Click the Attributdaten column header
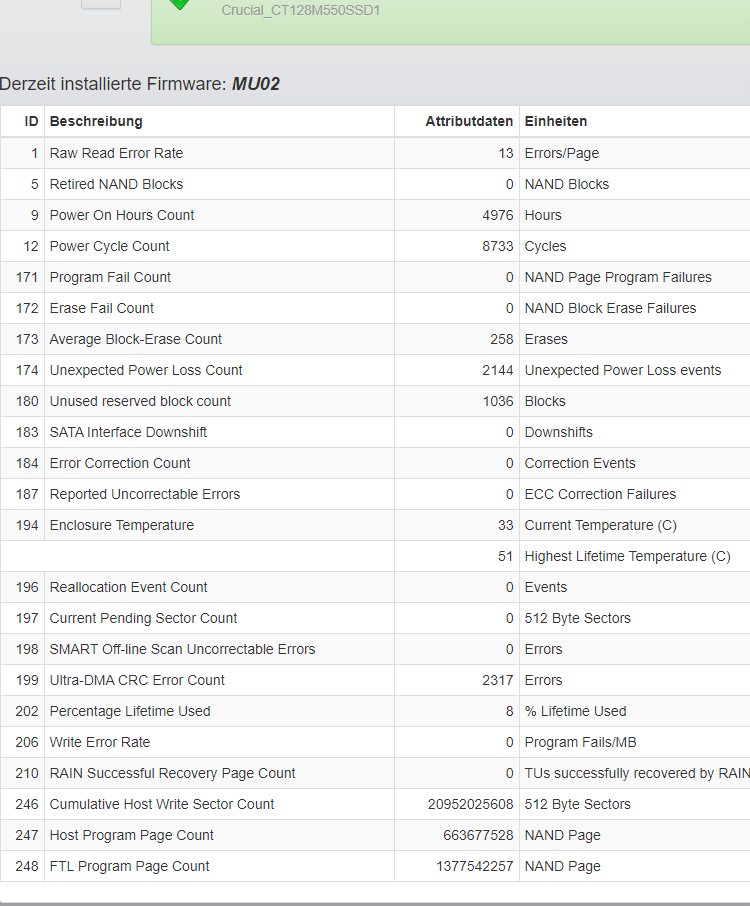 tap(469, 121)
